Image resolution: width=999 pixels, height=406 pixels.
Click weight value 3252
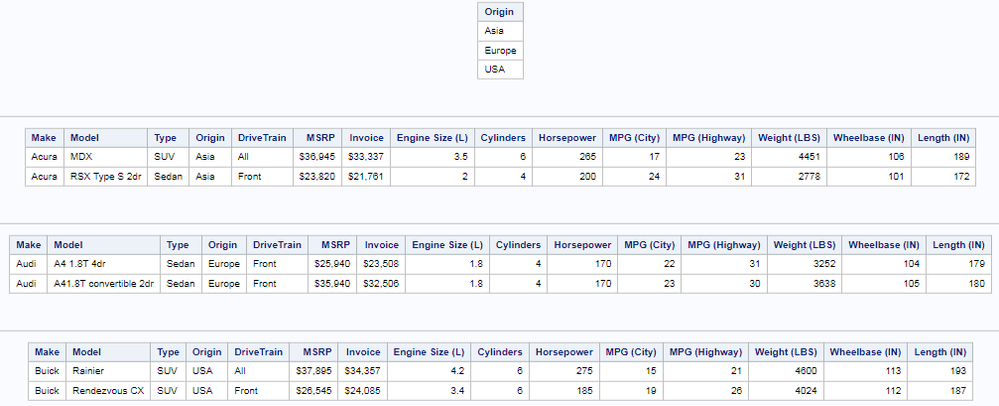coord(804,264)
